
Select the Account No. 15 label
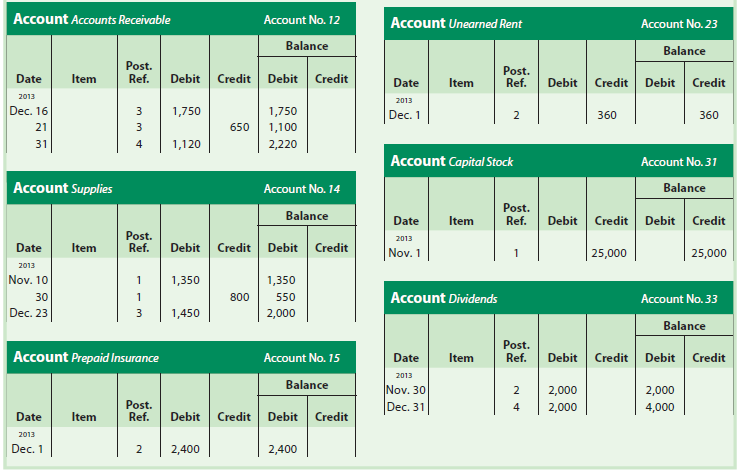tap(302, 358)
